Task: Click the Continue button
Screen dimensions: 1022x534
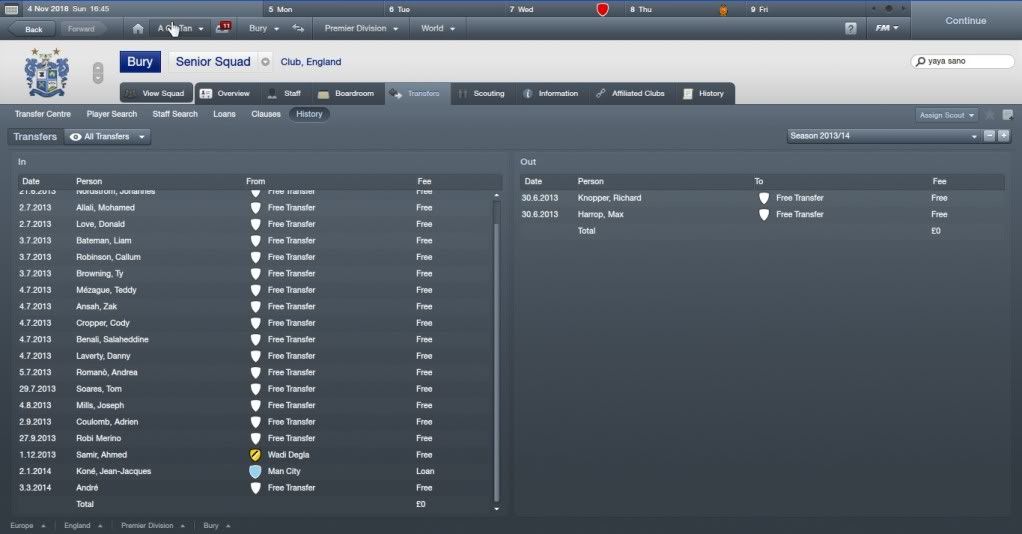Action: (x=966, y=21)
